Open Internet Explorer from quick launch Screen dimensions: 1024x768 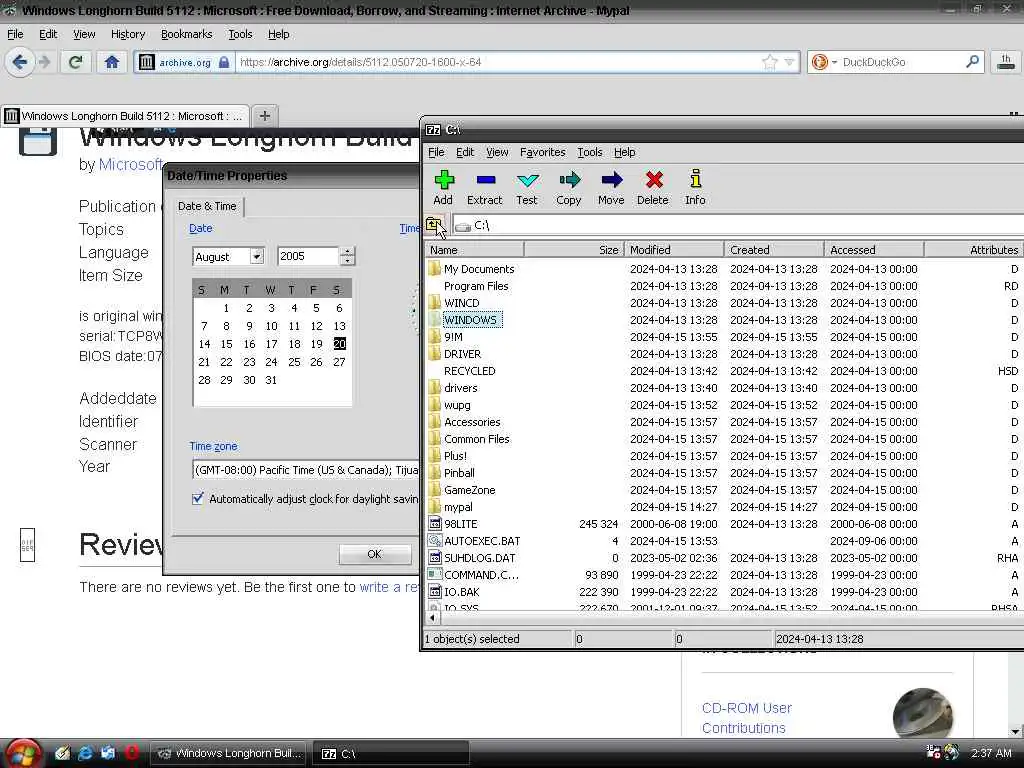tap(86, 753)
